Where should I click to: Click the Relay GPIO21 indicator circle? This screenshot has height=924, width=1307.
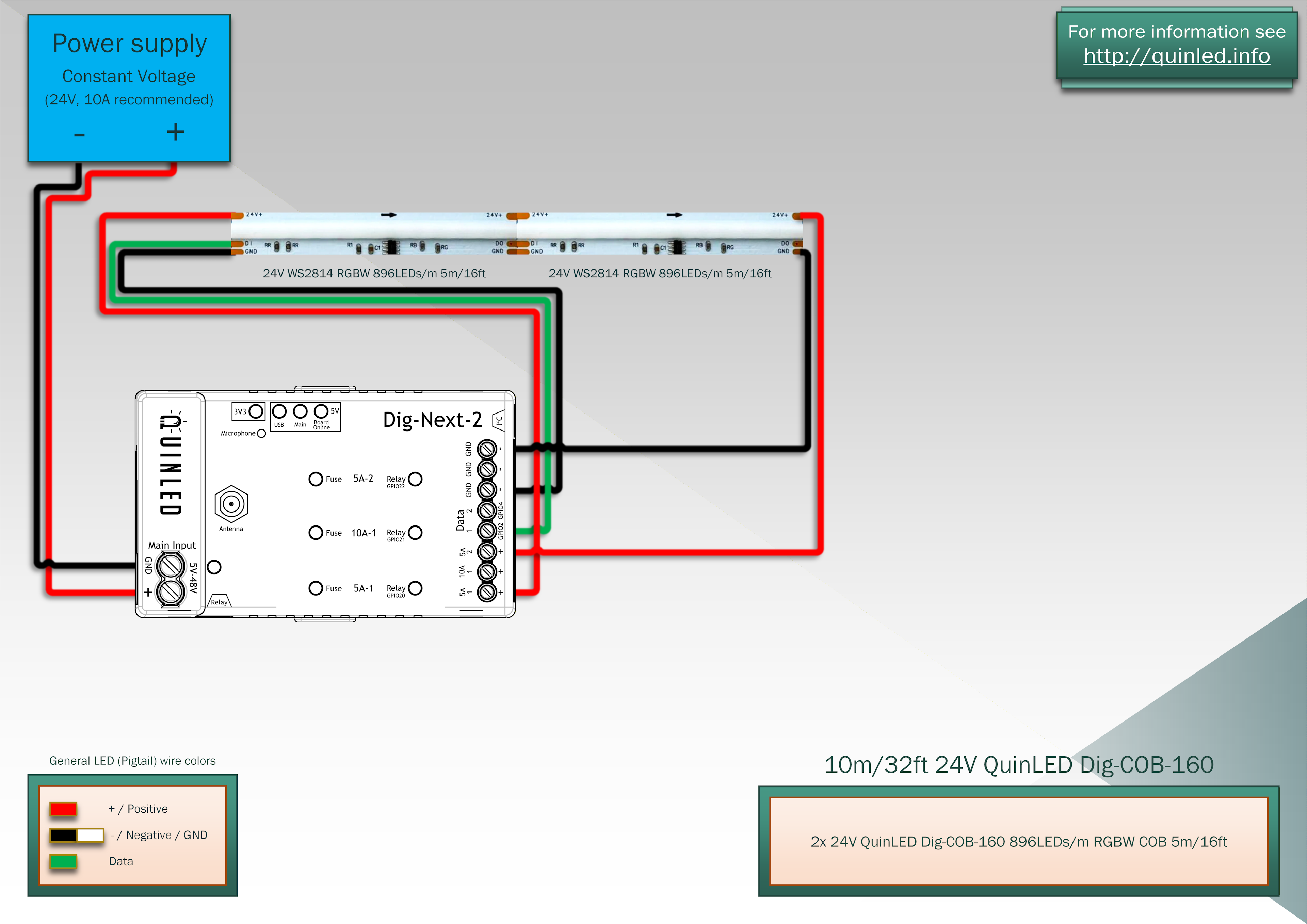pyautogui.click(x=416, y=532)
